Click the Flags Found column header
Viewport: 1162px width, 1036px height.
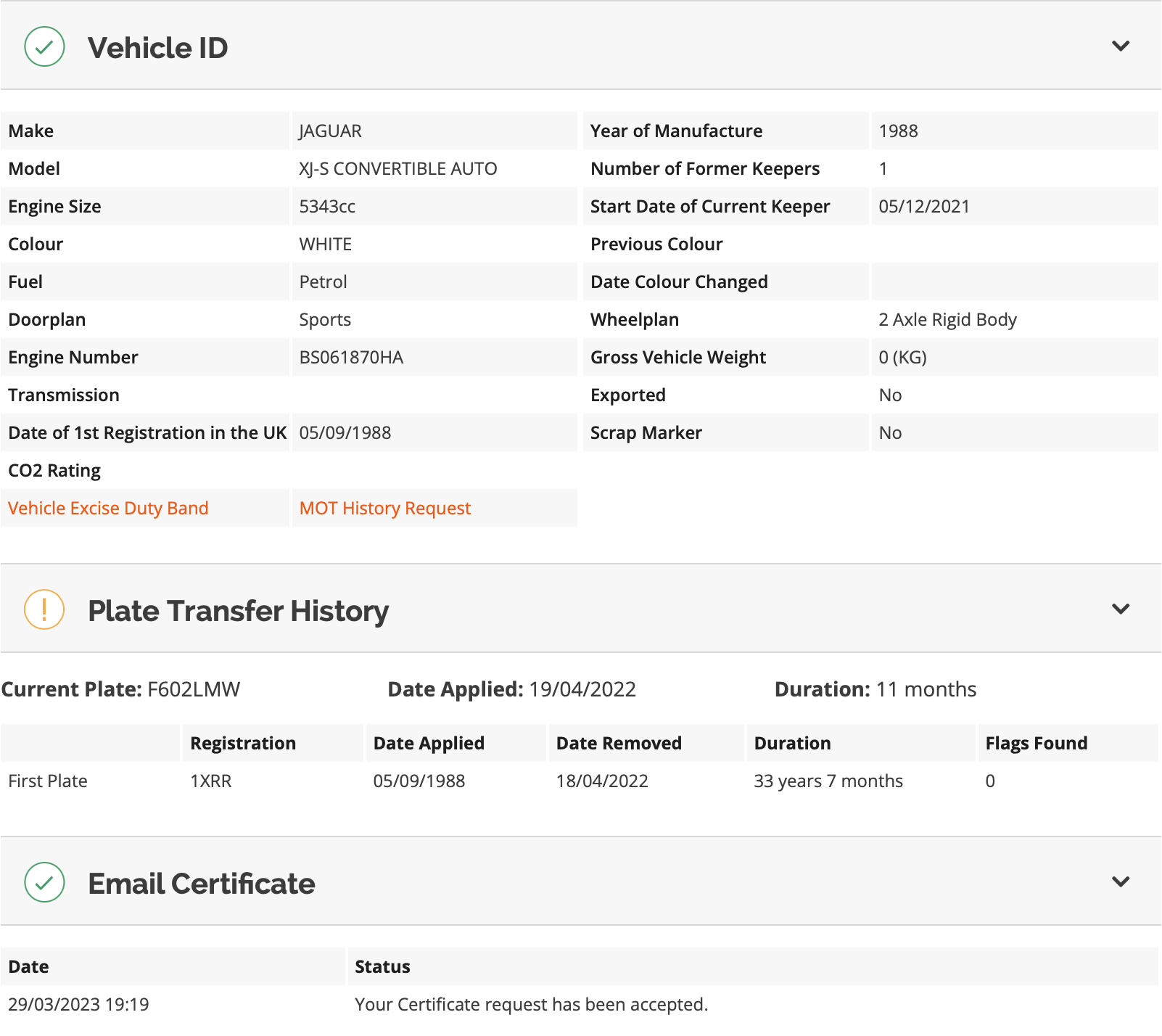pos(1037,743)
